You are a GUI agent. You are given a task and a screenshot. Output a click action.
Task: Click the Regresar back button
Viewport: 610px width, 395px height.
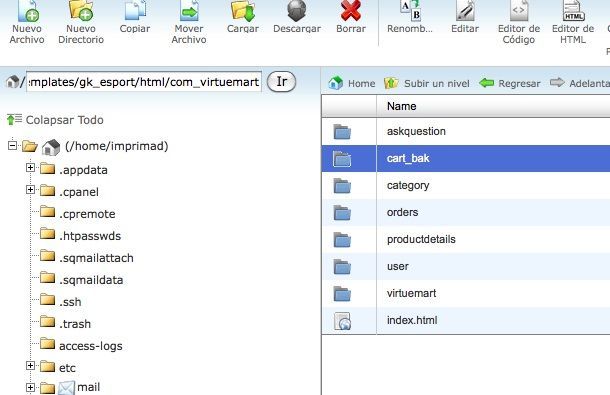[x=510, y=83]
